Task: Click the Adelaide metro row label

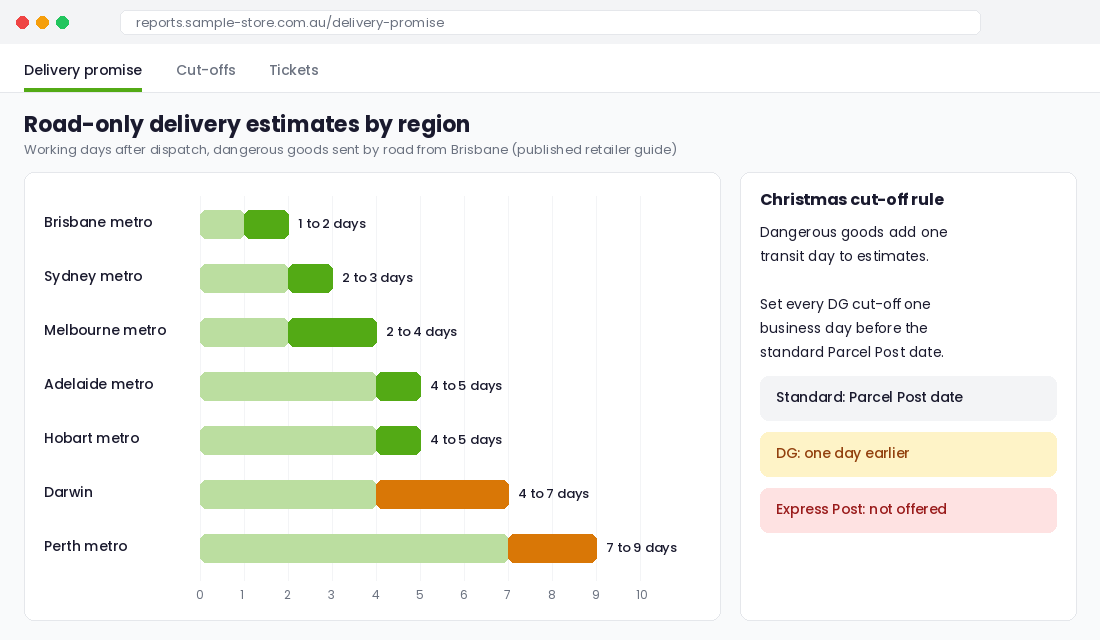Action: [x=99, y=385]
